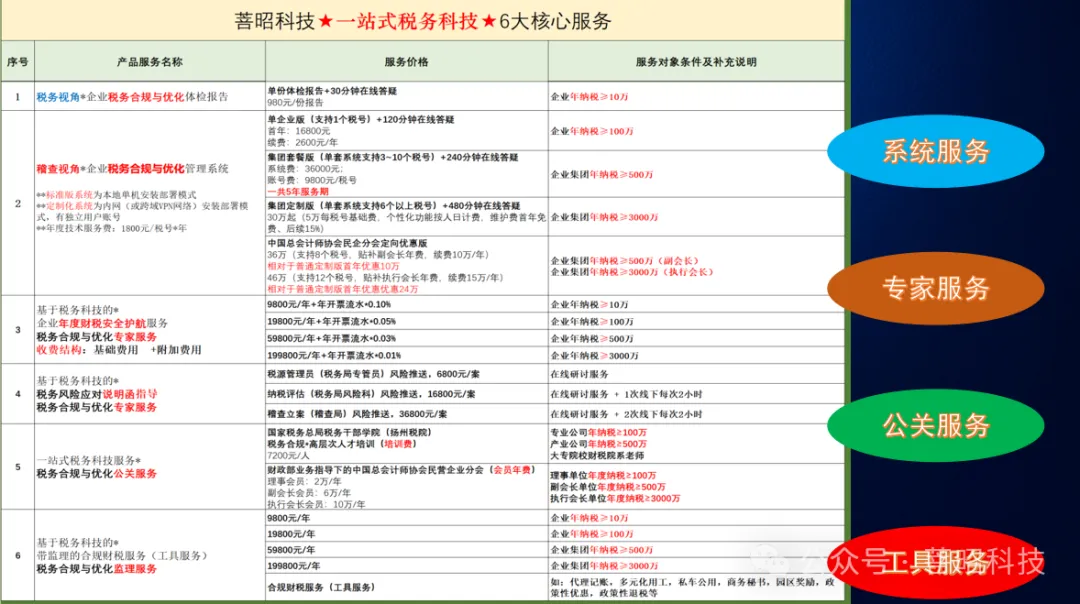This screenshot has height=604, width=1080.
Task: Click the 单份体检报告+30分钟在线答疑 price cell
Action: (406, 96)
